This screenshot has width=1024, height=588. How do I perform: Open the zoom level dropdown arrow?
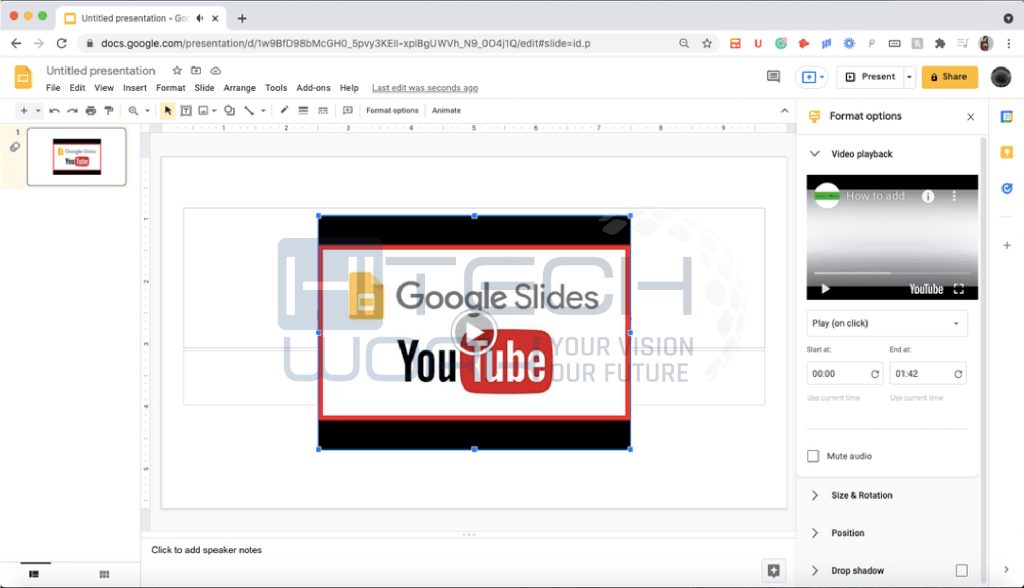click(147, 110)
